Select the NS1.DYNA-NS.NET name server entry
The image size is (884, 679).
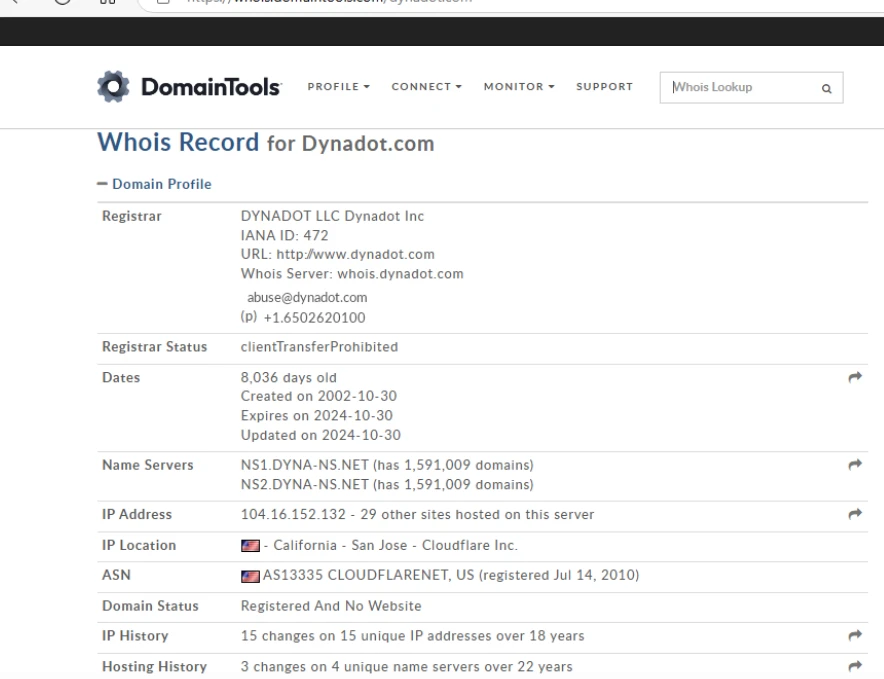click(305, 465)
